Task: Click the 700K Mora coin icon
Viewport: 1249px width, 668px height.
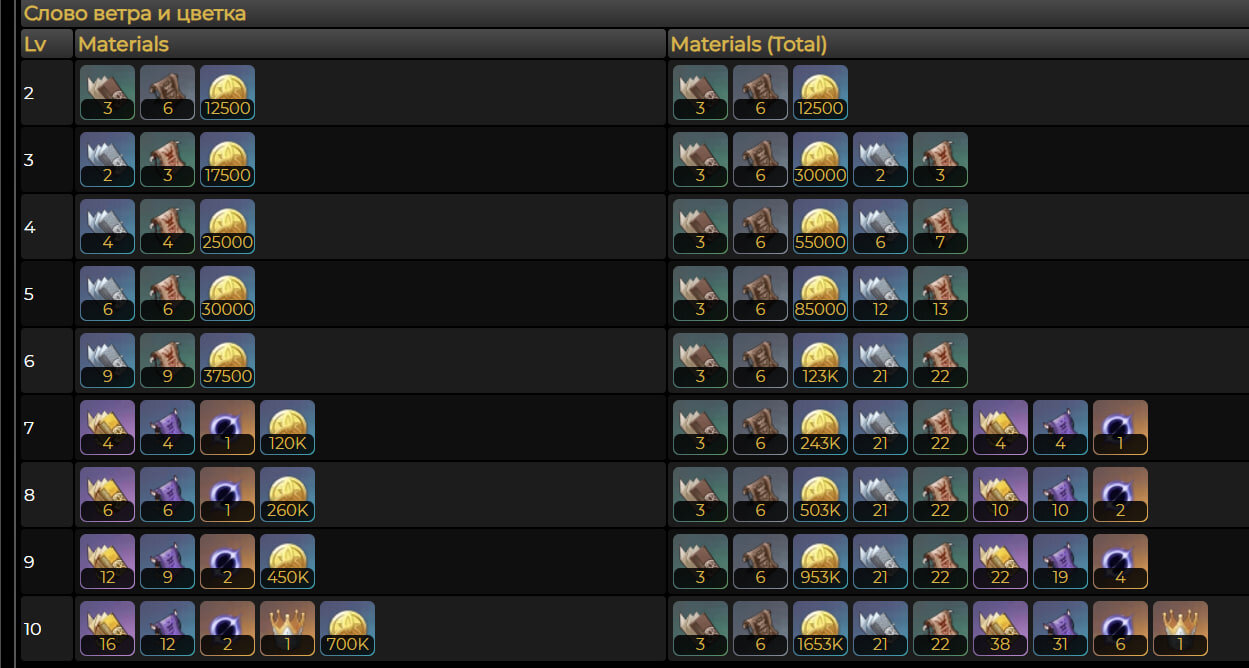Action: [x=347, y=629]
